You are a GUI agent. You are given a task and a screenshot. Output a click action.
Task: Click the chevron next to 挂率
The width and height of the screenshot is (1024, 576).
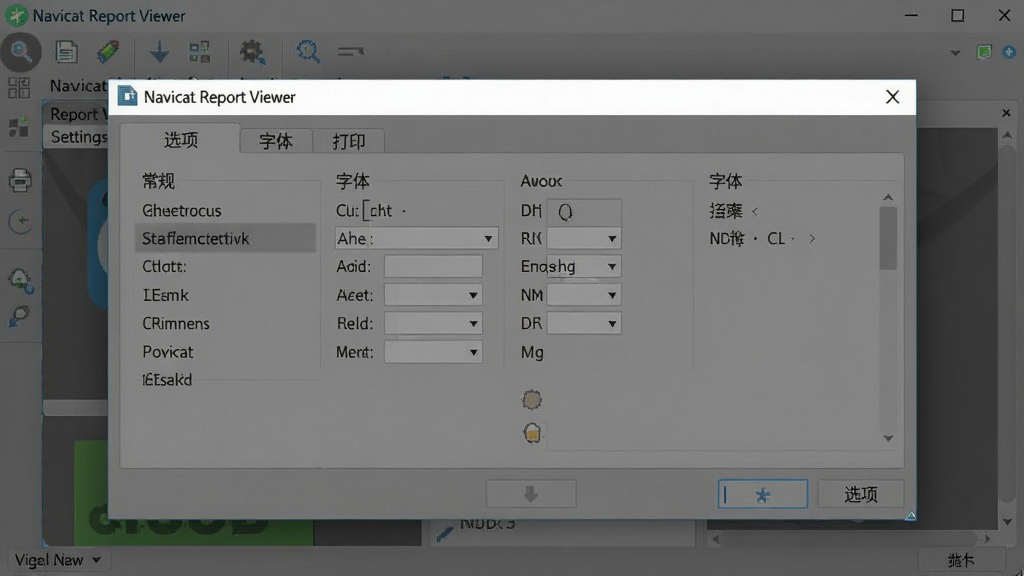click(755, 211)
